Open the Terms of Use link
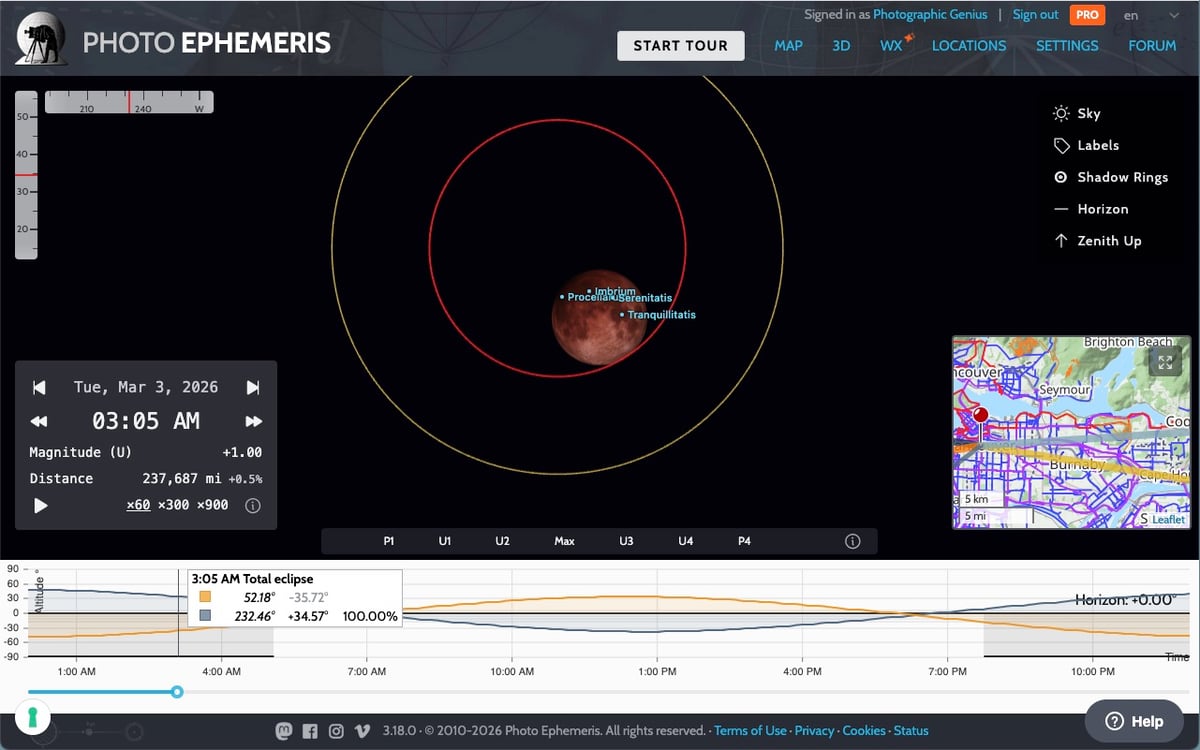The image size is (1200, 750). pyautogui.click(x=750, y=731)
